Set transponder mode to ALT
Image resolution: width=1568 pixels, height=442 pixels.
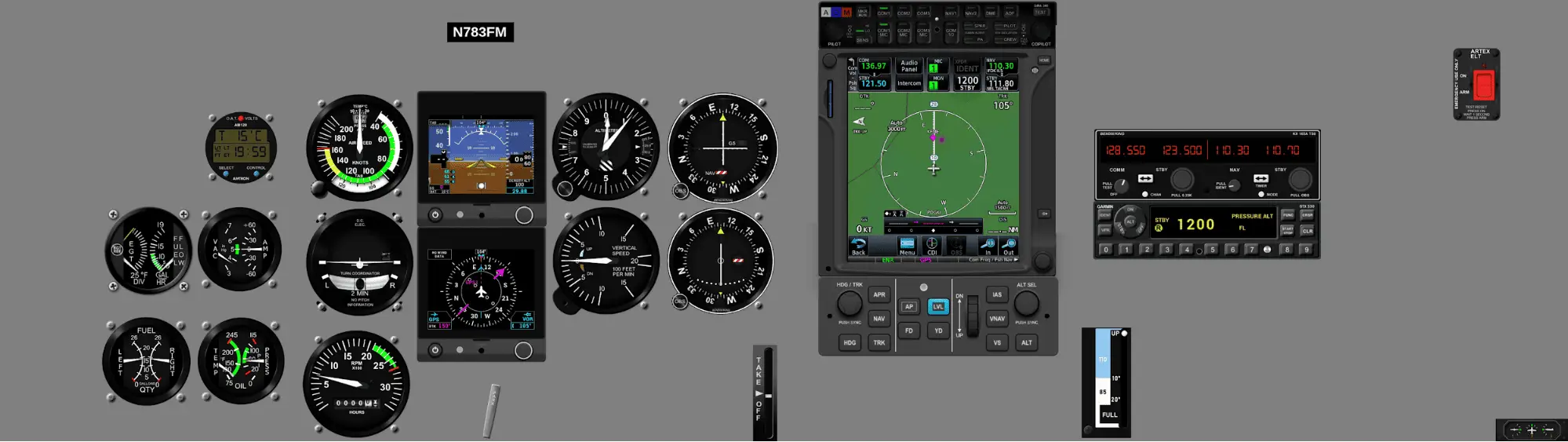(x=1130, y=221)
